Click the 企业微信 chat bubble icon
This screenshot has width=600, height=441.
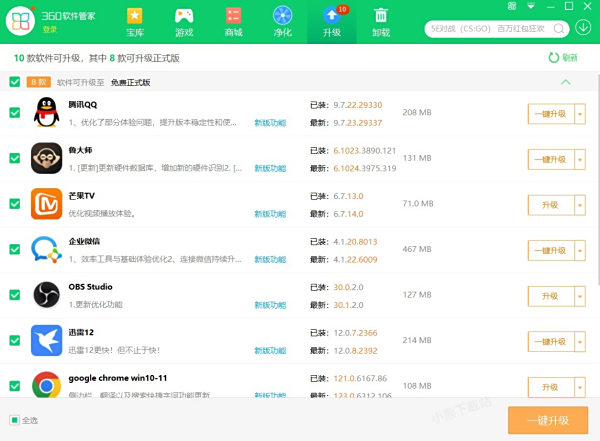click(x=46, y=249)
